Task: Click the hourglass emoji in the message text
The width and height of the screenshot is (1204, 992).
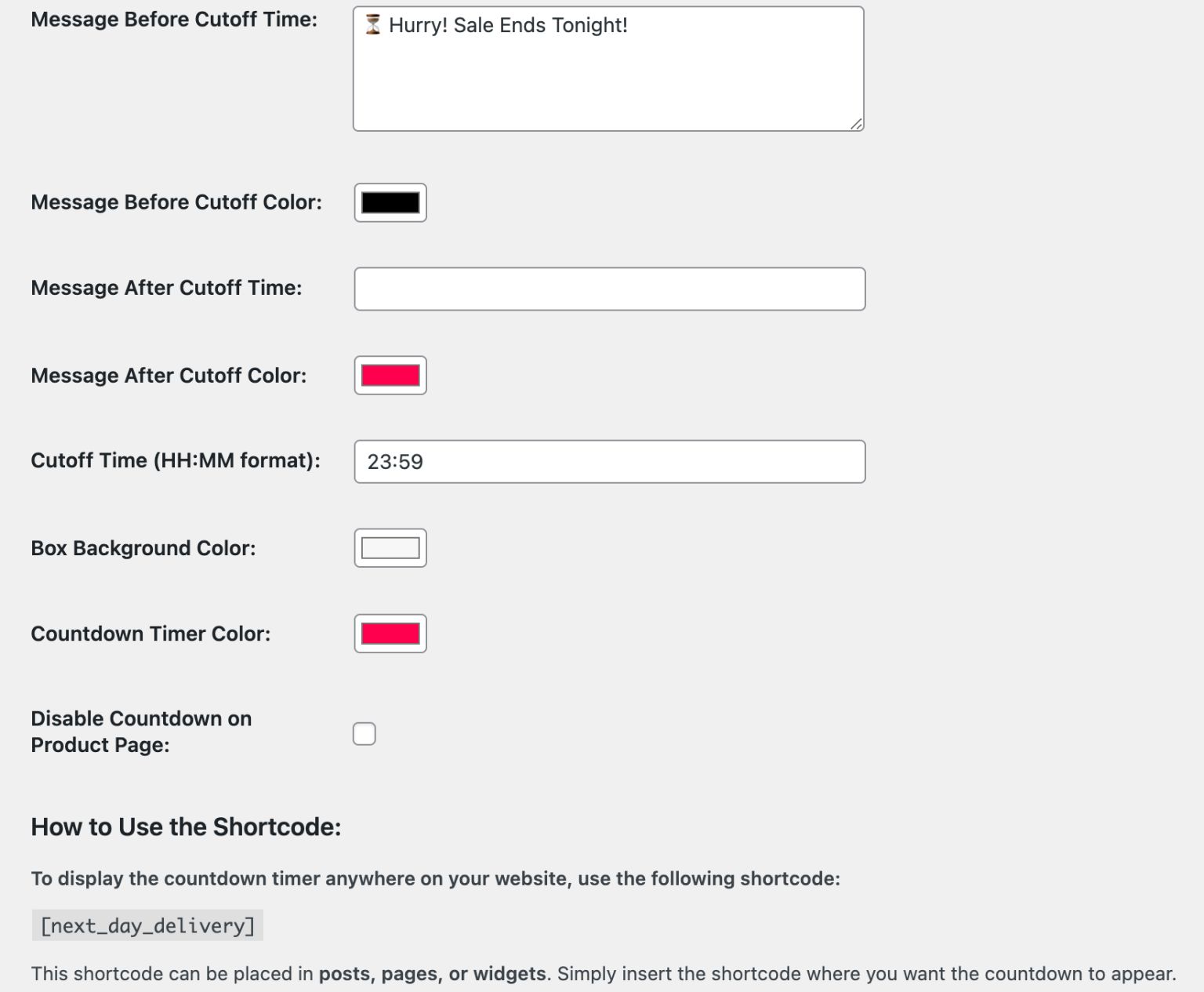Action: [373, 25]
